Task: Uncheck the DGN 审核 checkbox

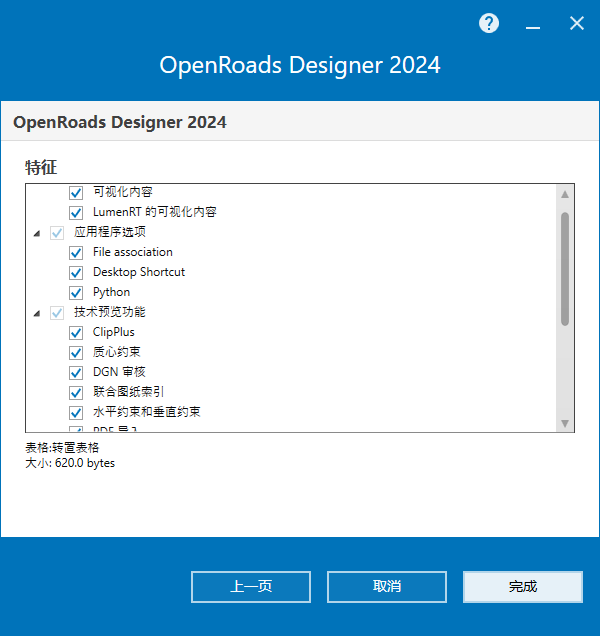Action: coord(76,372)
